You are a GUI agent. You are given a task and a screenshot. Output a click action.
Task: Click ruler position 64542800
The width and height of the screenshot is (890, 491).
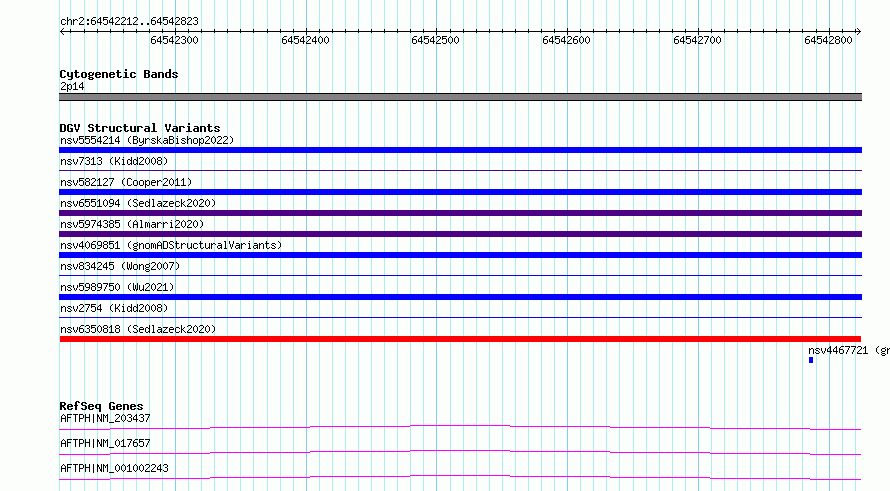pyautogui.click(x=828, y=40)
